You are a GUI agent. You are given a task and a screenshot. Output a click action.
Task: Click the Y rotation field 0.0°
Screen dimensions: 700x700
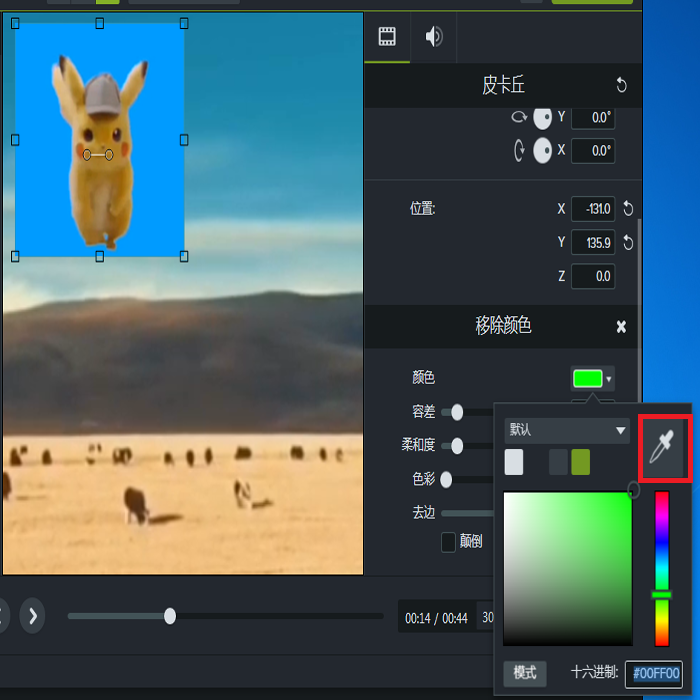[593, 118]
